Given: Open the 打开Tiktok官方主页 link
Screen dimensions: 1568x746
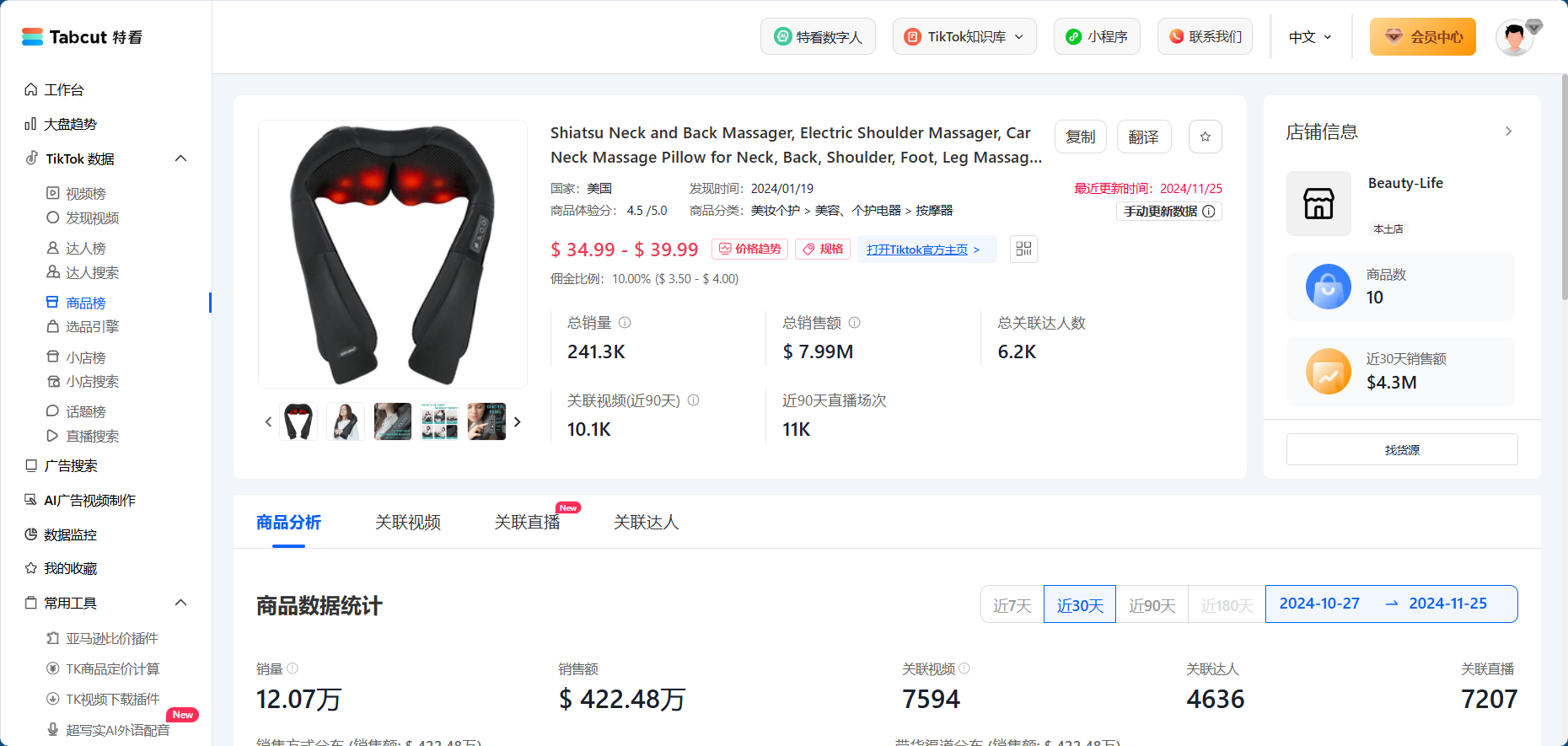Looking at the screenshot, I should pos(924,249).
